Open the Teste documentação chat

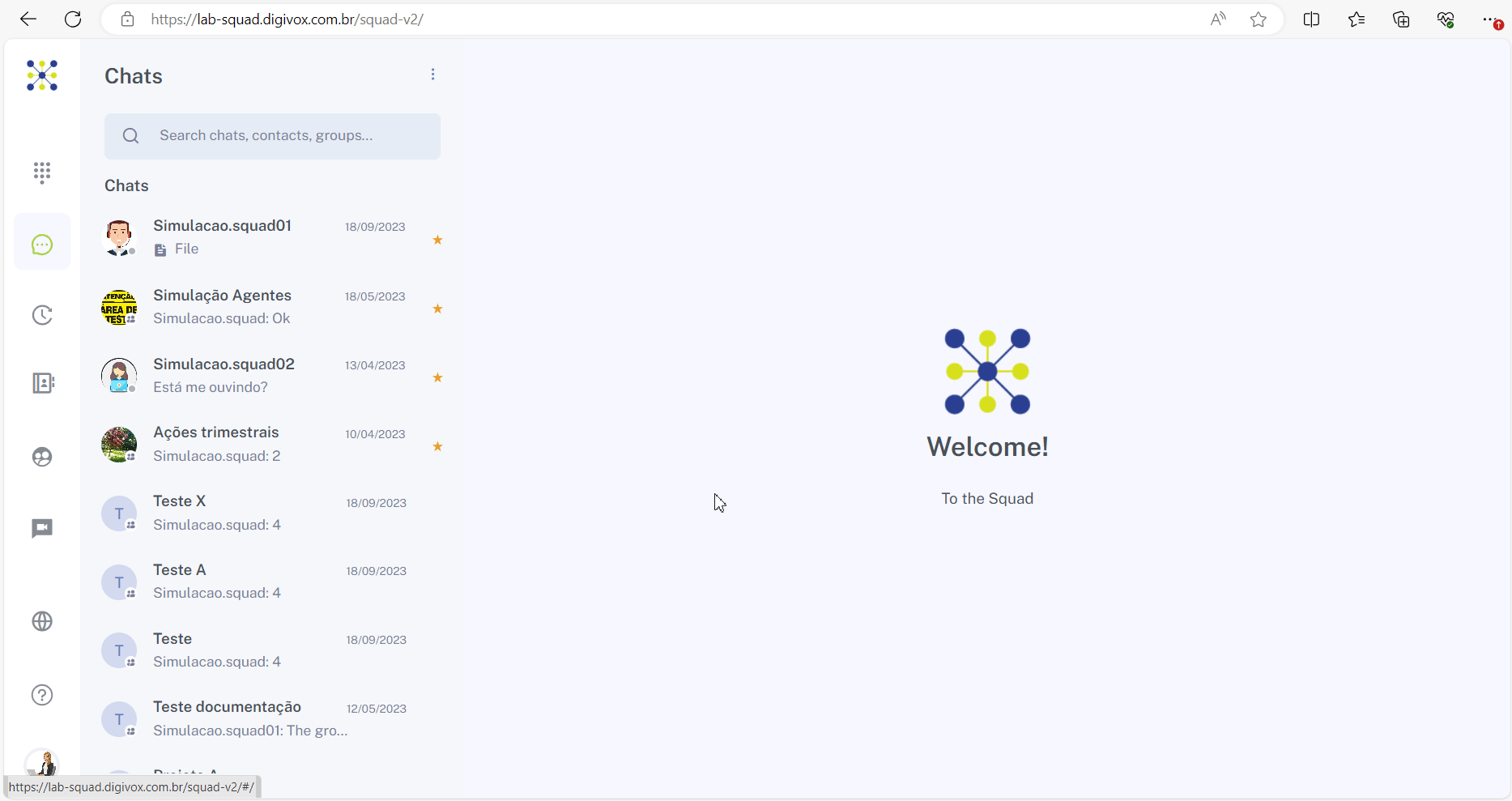[272, 719]
